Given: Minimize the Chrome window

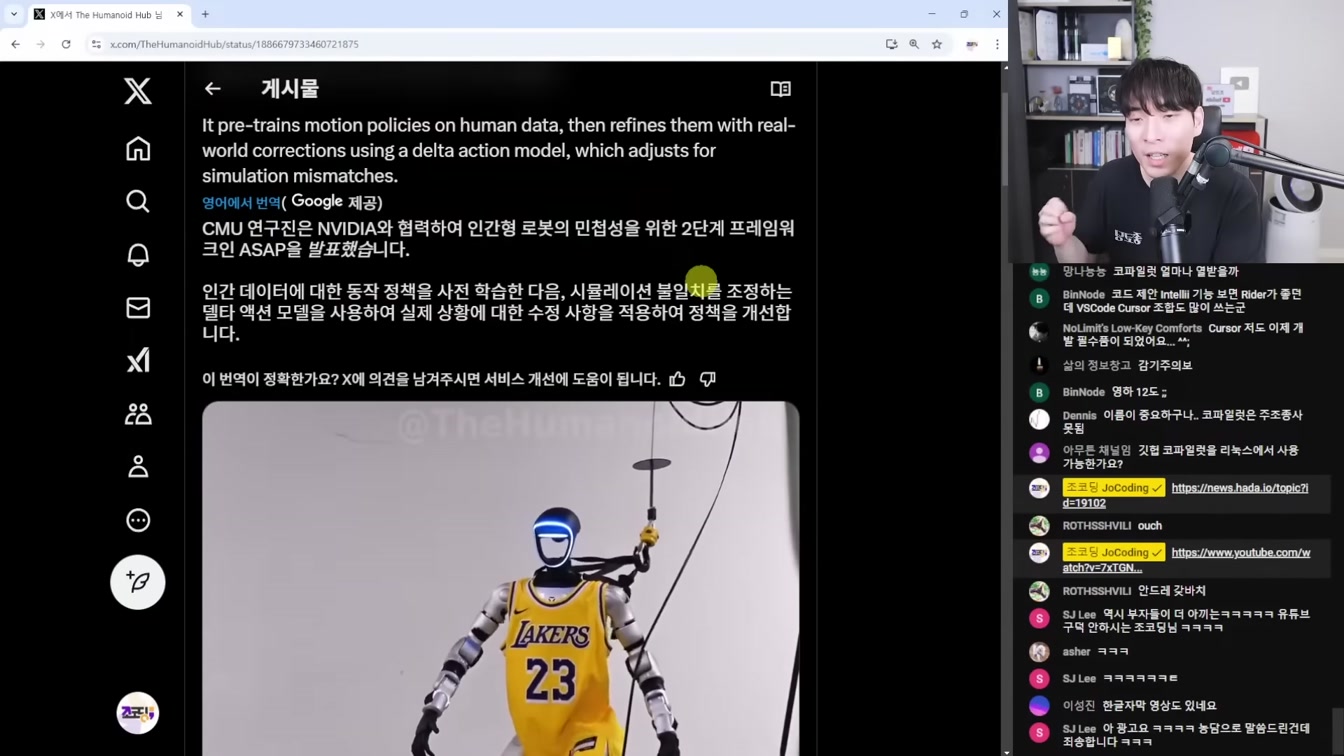Looking at the screenshot, I should point(931,14).
